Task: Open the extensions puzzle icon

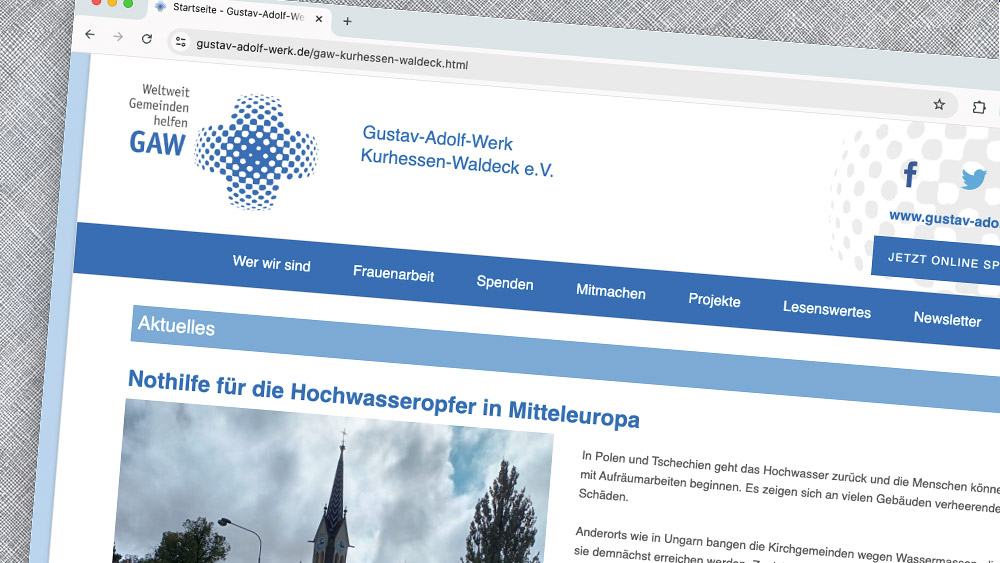Action: 979,107
